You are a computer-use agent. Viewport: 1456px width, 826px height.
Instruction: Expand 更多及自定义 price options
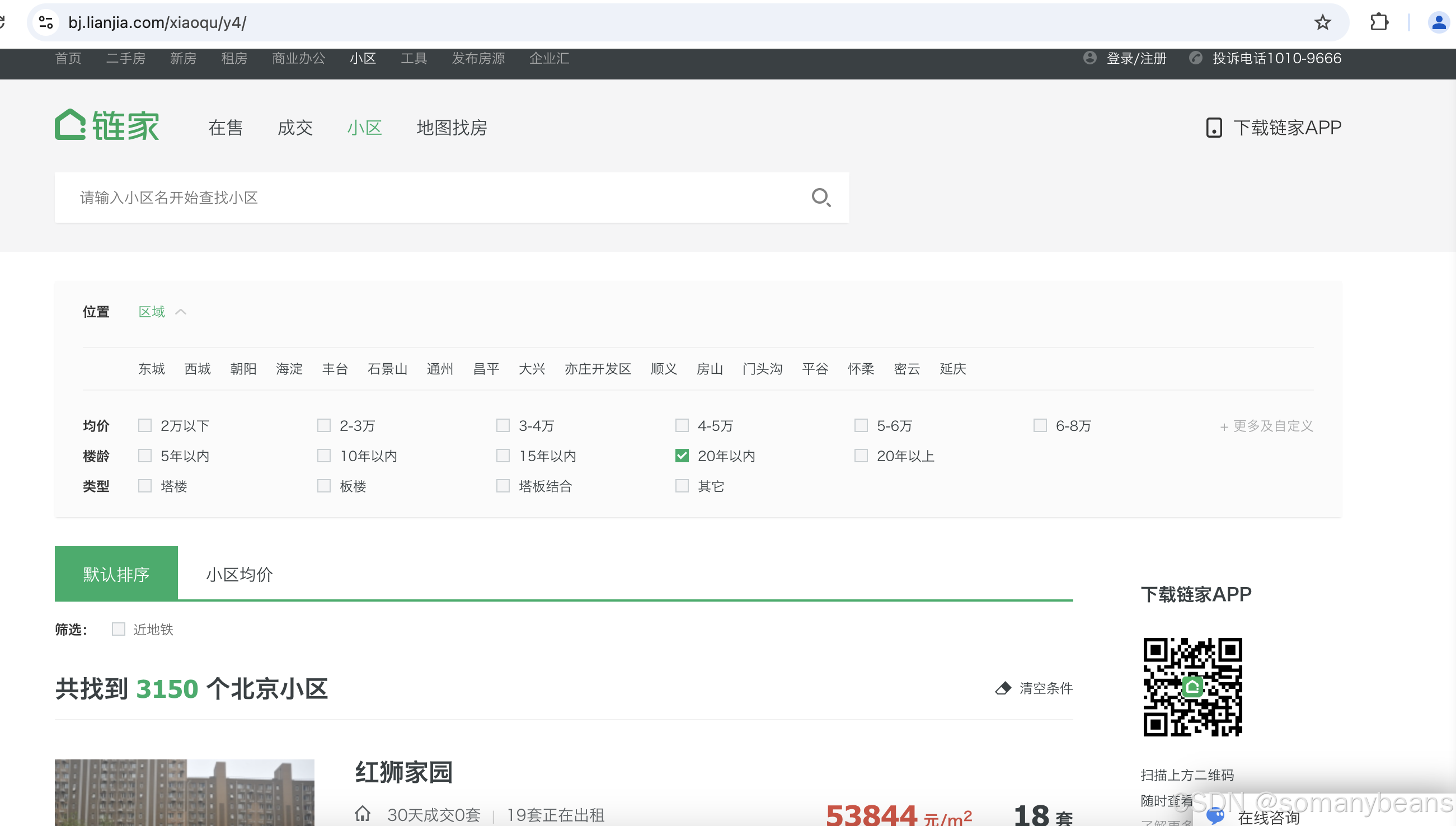click(x=1266, y=426)
